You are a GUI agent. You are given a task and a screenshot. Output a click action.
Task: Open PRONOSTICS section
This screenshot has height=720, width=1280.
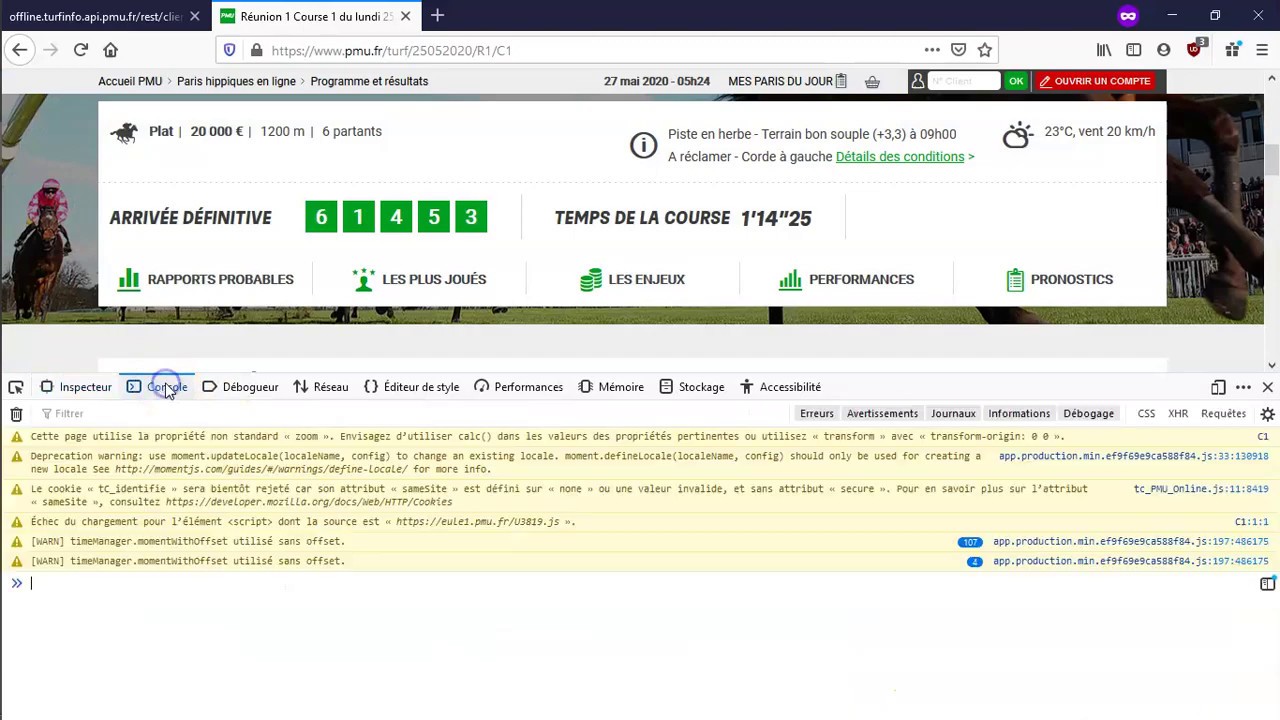(1060, 280)
